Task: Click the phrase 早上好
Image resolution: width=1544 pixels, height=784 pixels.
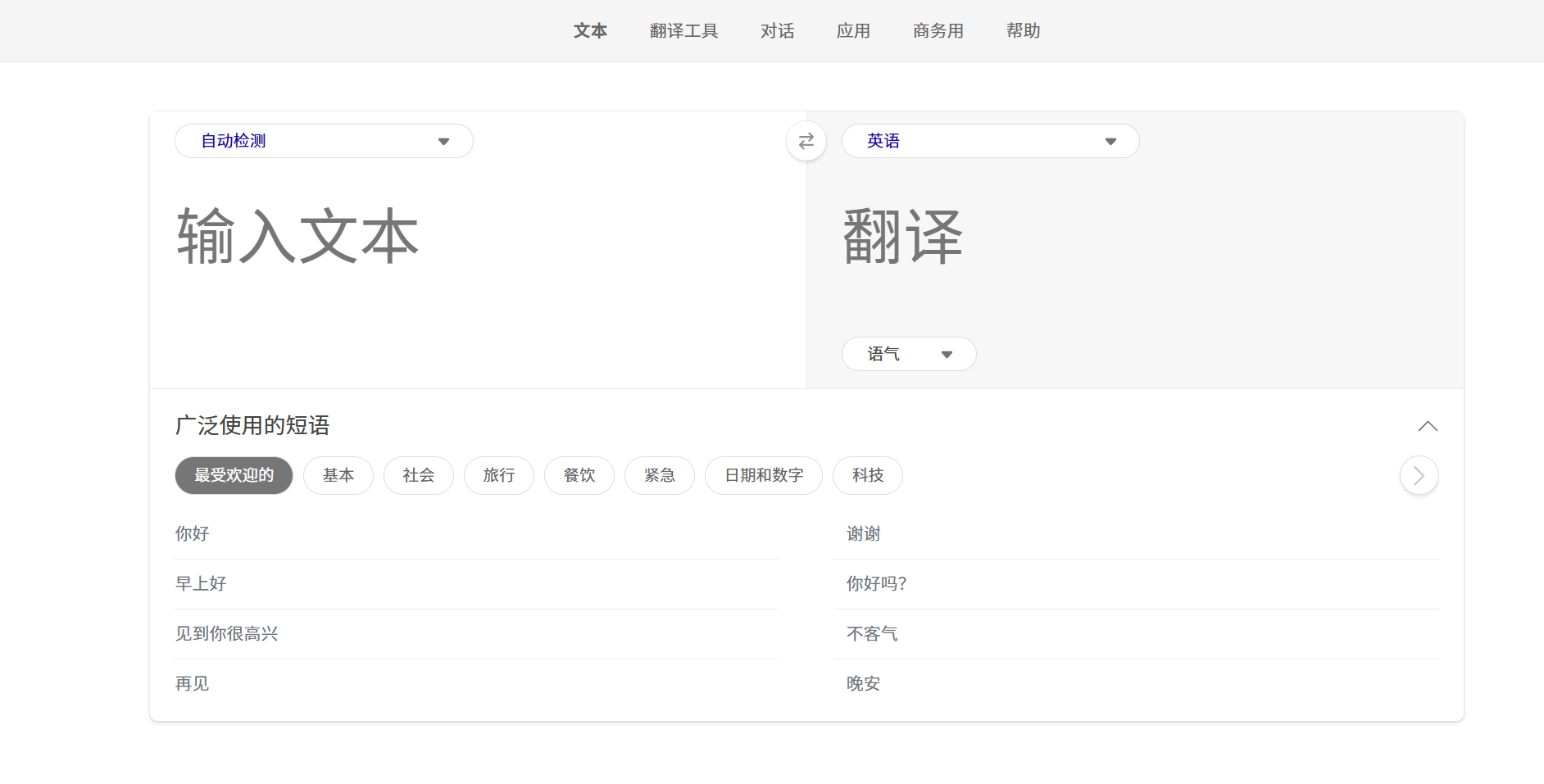Action: click(201, 583)
